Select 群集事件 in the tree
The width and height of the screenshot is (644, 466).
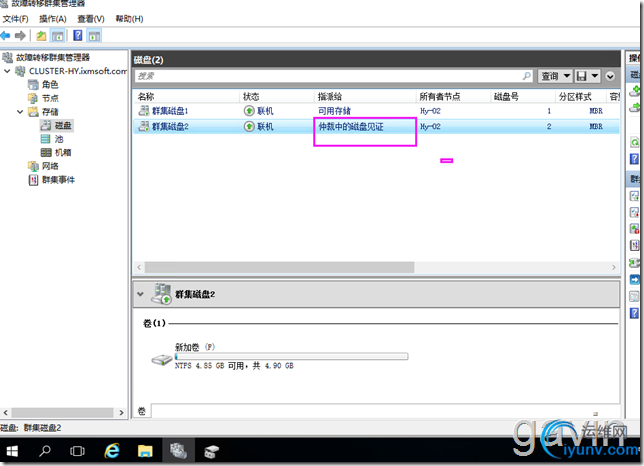[x=58, y=180]
